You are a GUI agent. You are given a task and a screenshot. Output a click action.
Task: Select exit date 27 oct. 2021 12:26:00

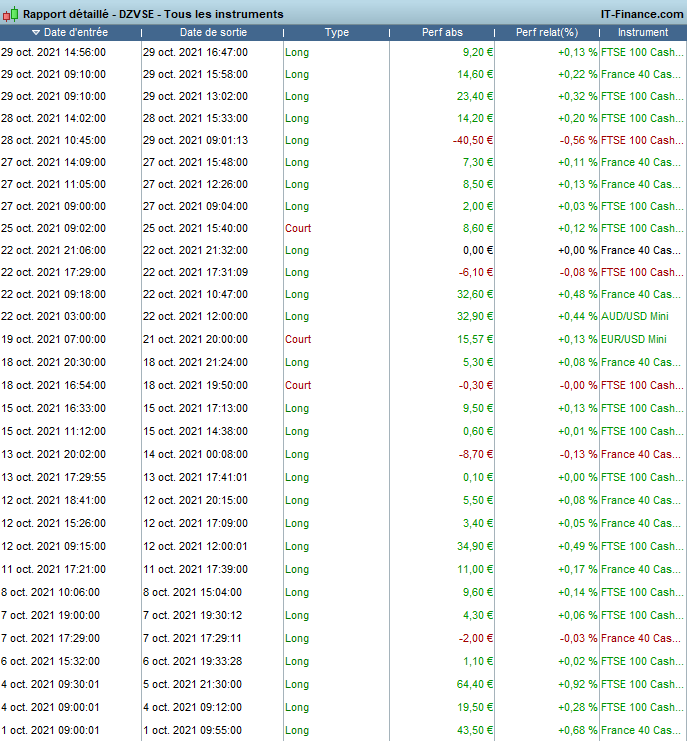click(195, 184)
